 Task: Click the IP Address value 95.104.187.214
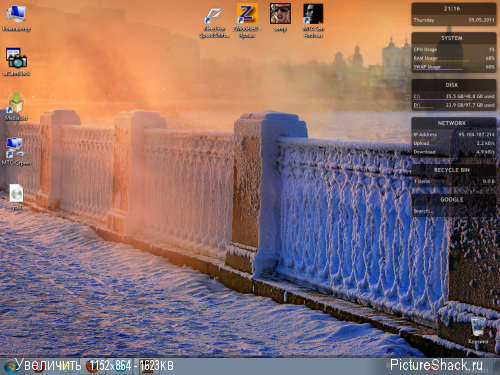click(476, 135)
